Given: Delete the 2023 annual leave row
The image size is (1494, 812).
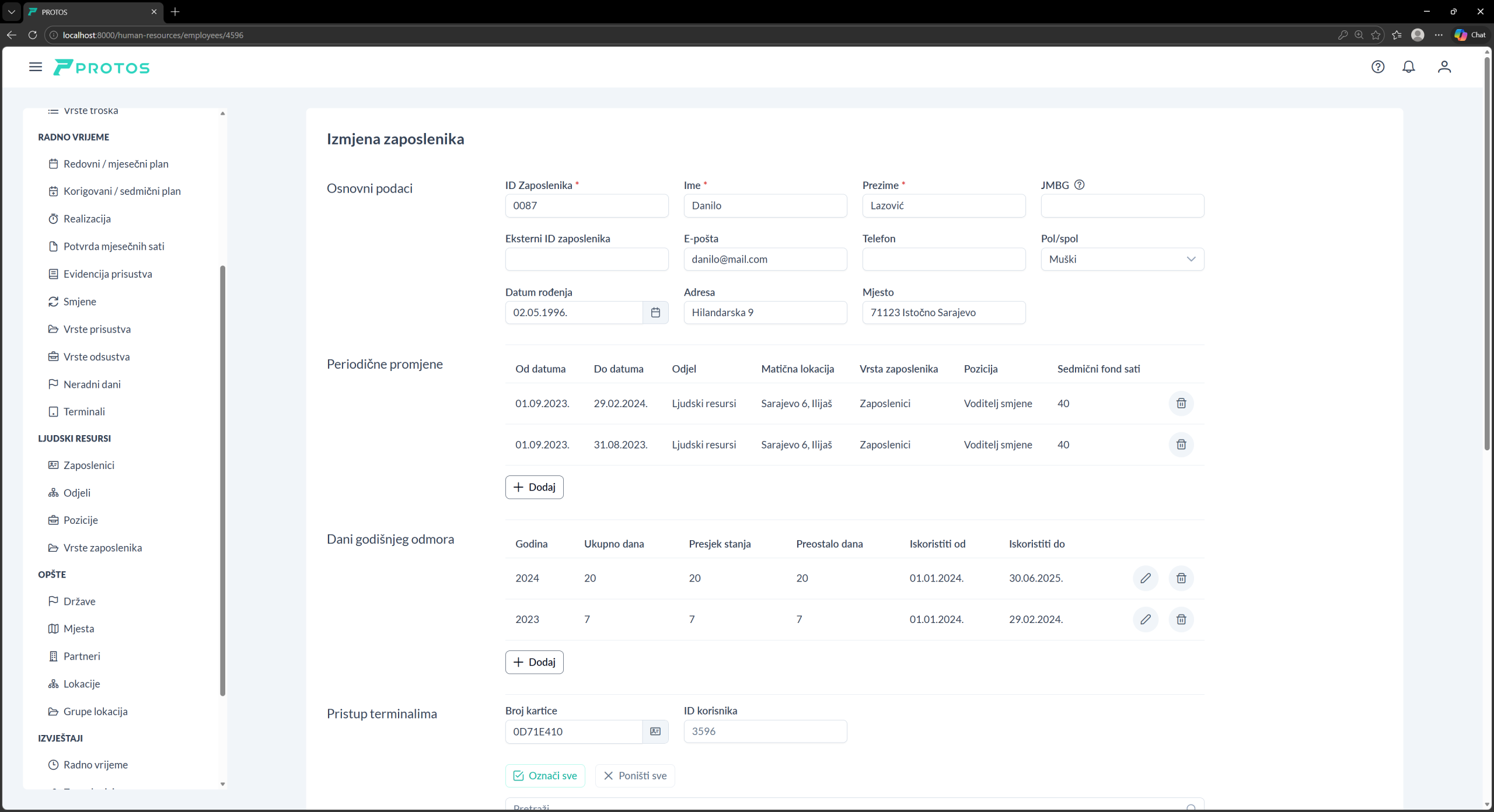Looking at the screenshot, I should pos(1181,619).
